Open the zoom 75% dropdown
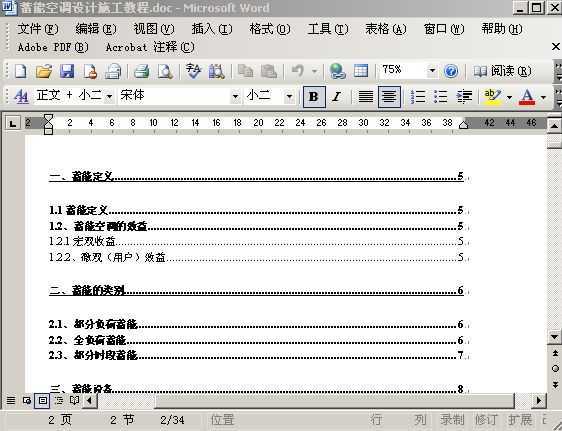The image size is (562, 431). [x=432, y=71]
